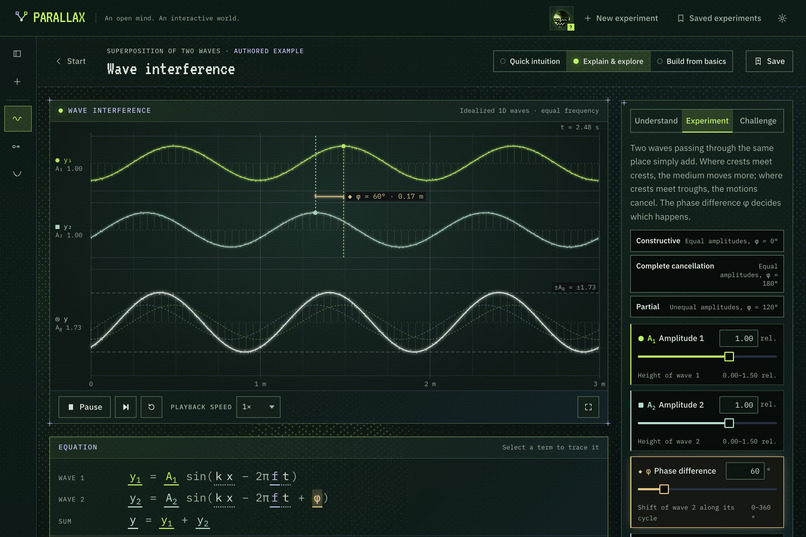Select the y term in Sum equation
Screen dimensions: 806x537
(x=133, y=521)
